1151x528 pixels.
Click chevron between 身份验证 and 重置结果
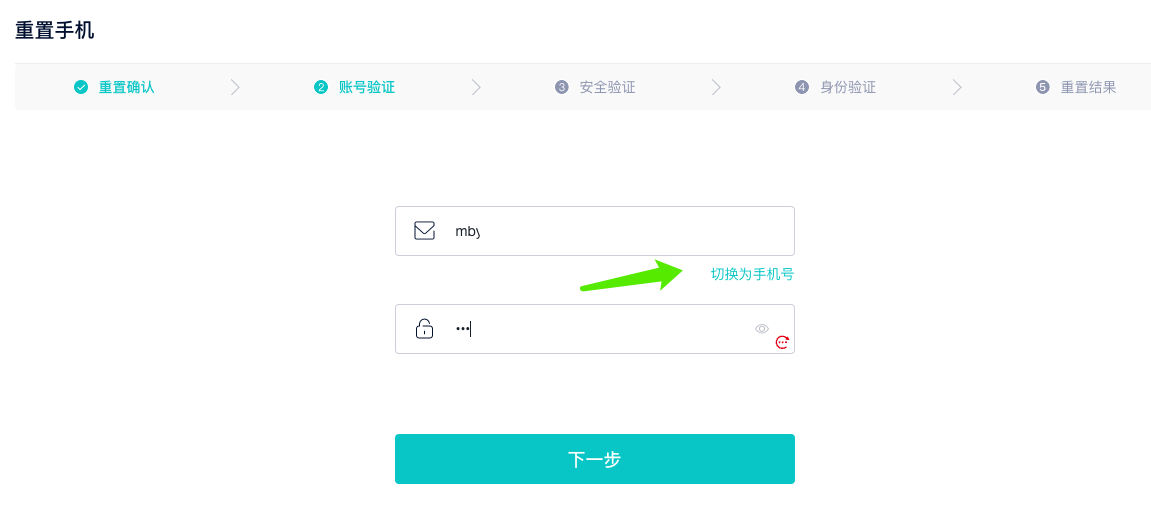[x=957, y=87]
